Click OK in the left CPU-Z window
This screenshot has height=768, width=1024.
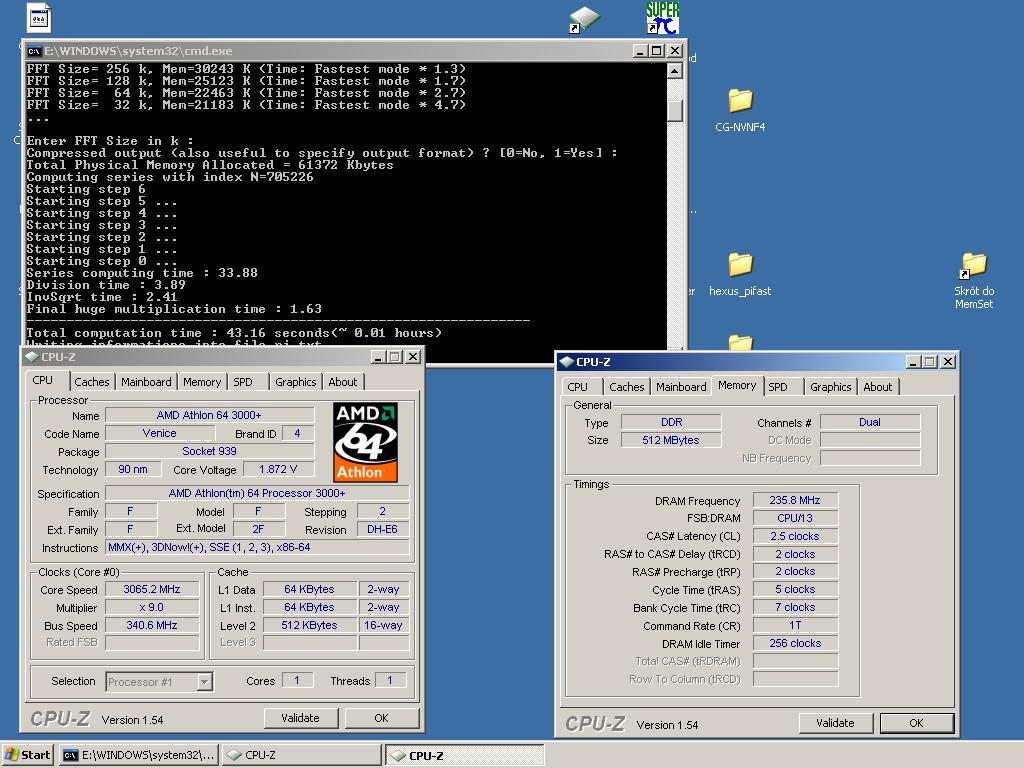click(x=381, y=718)
